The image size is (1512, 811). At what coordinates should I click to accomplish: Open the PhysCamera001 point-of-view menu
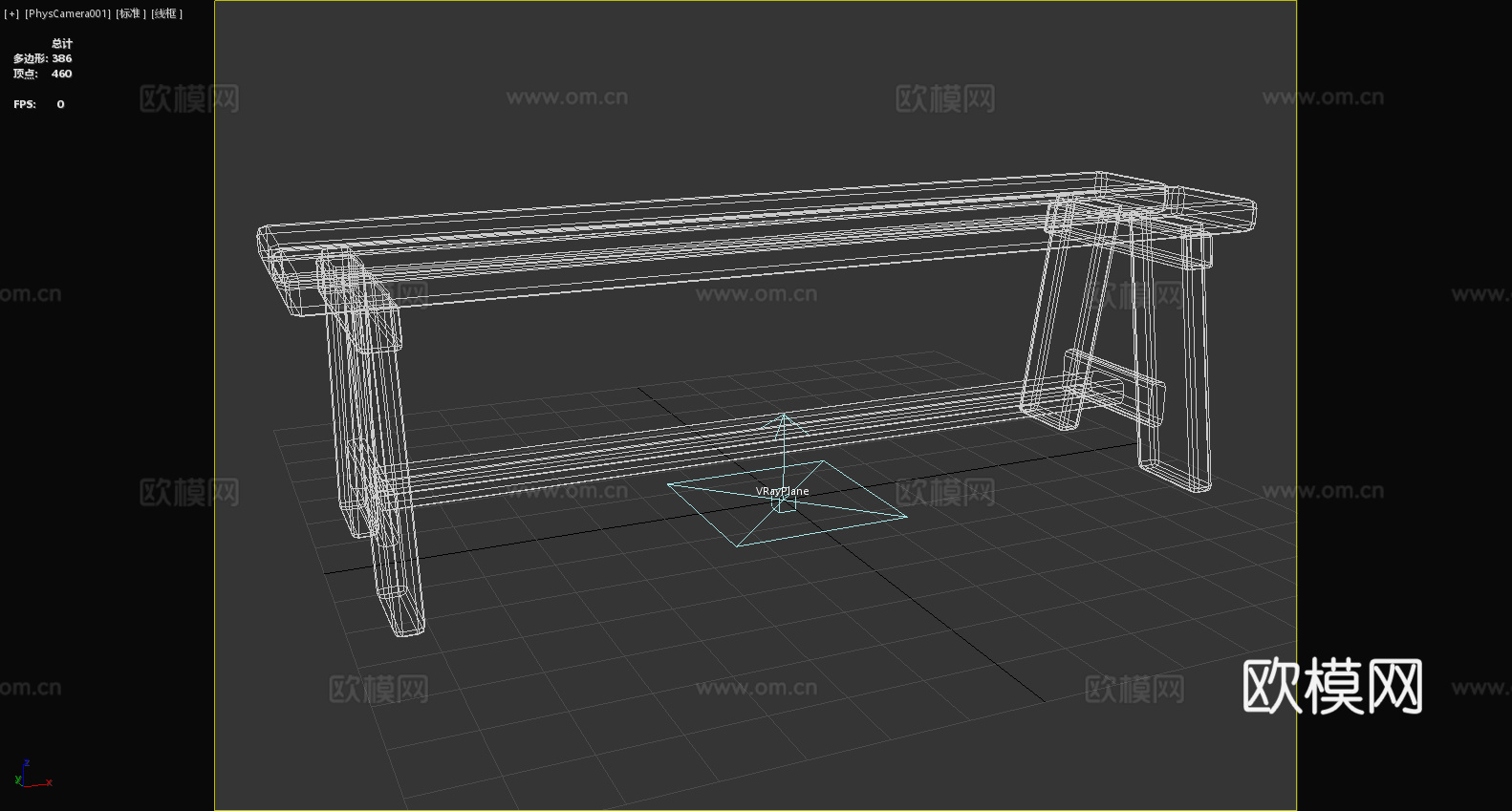click(68, 13)
